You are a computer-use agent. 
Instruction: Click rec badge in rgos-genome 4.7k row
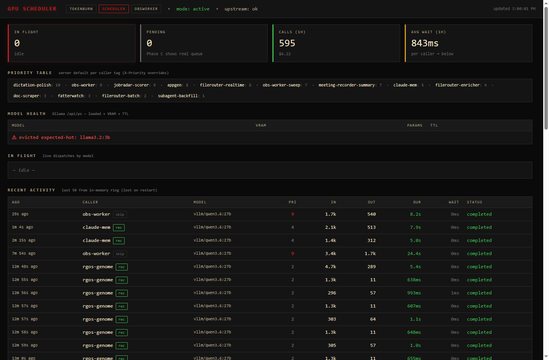(122, 267)
